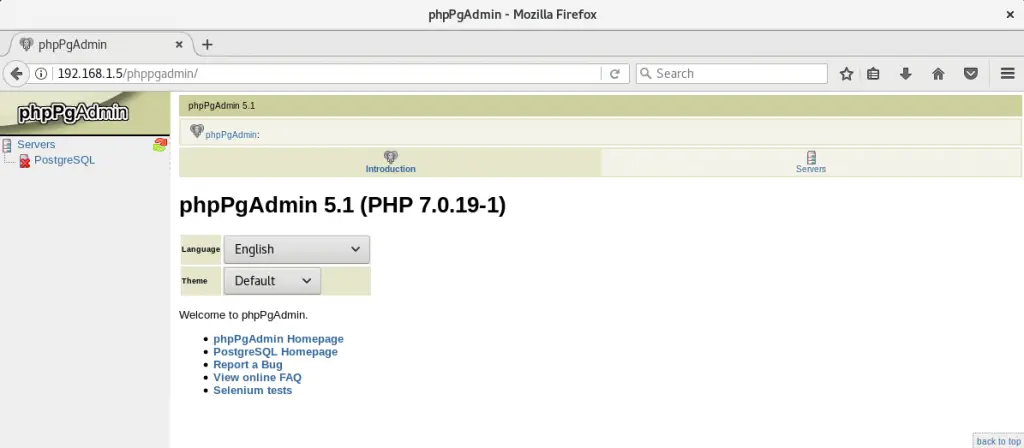Open the PostgreSQL Homepage link

tap(276, 352)
